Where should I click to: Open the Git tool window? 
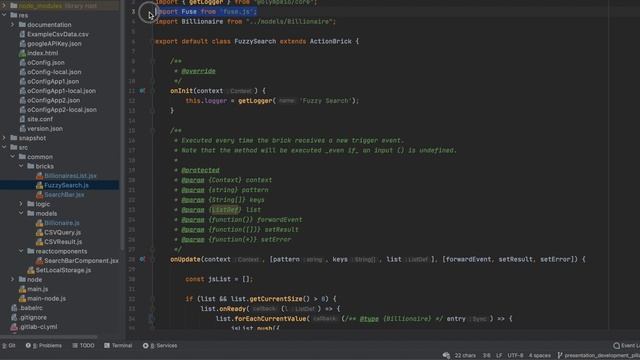coord(9,346)
